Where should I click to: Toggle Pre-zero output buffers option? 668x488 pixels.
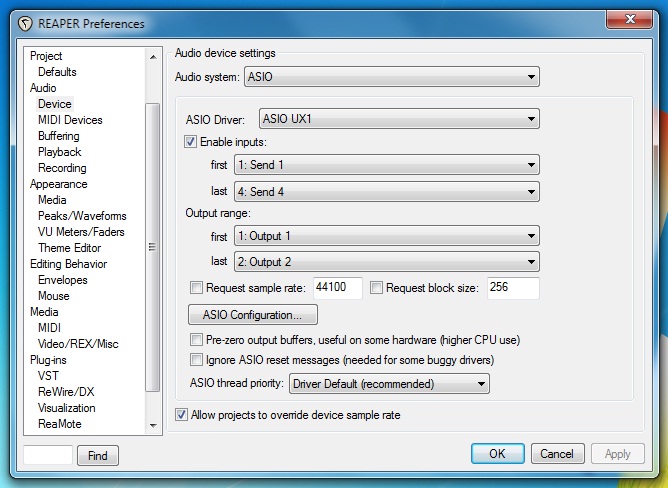coord(196,340)
